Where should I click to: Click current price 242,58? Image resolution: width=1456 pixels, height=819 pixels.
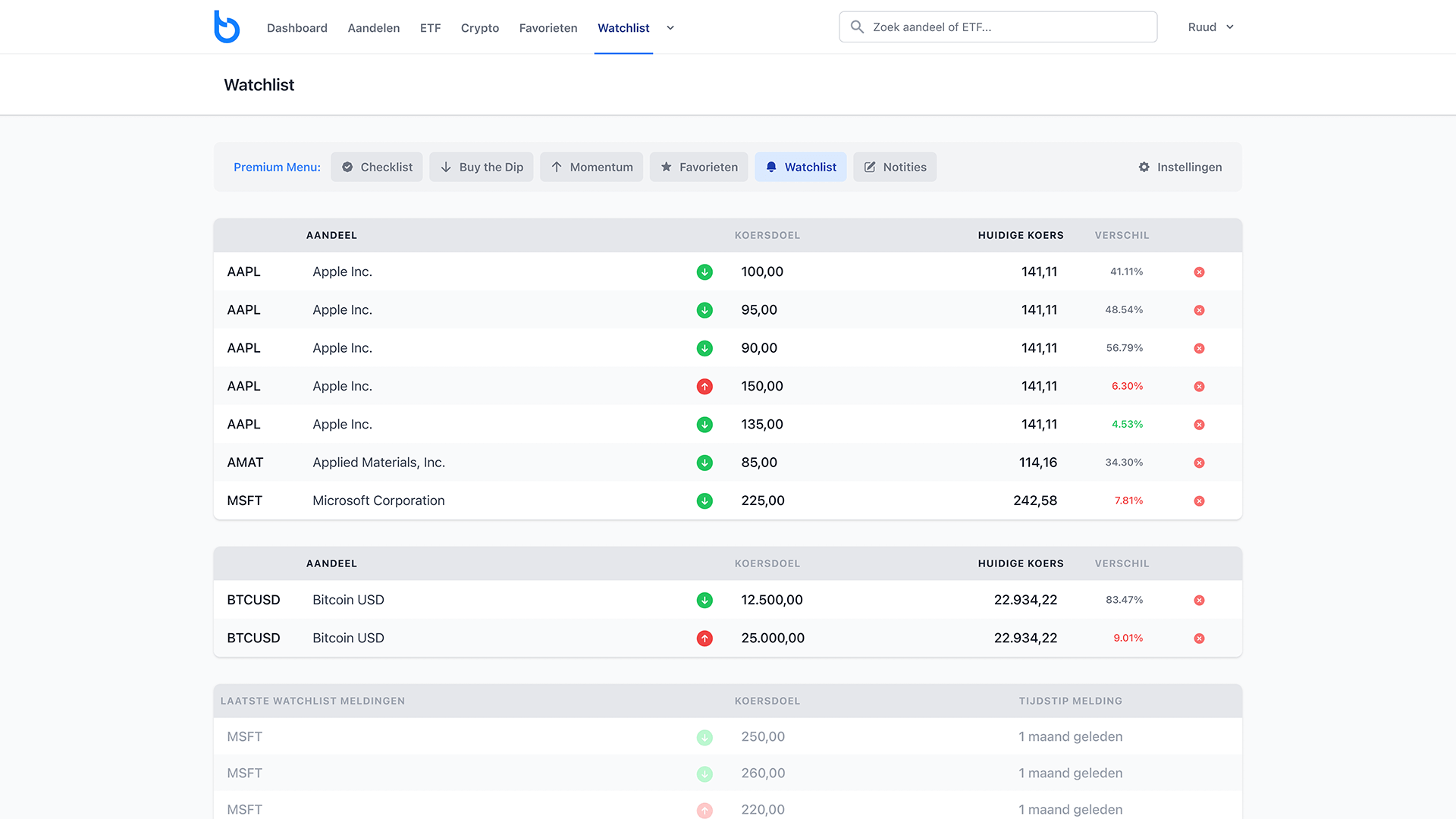tap(1034, 500)
